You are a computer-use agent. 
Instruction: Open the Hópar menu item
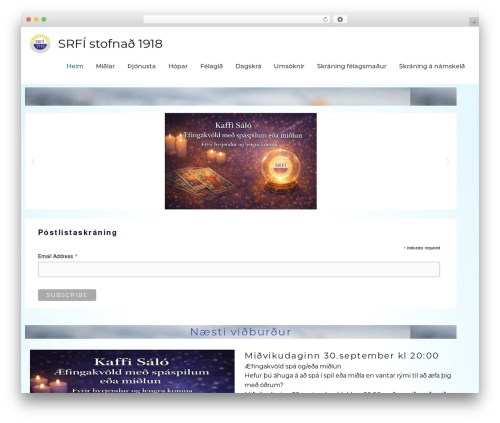coord(178,66)
